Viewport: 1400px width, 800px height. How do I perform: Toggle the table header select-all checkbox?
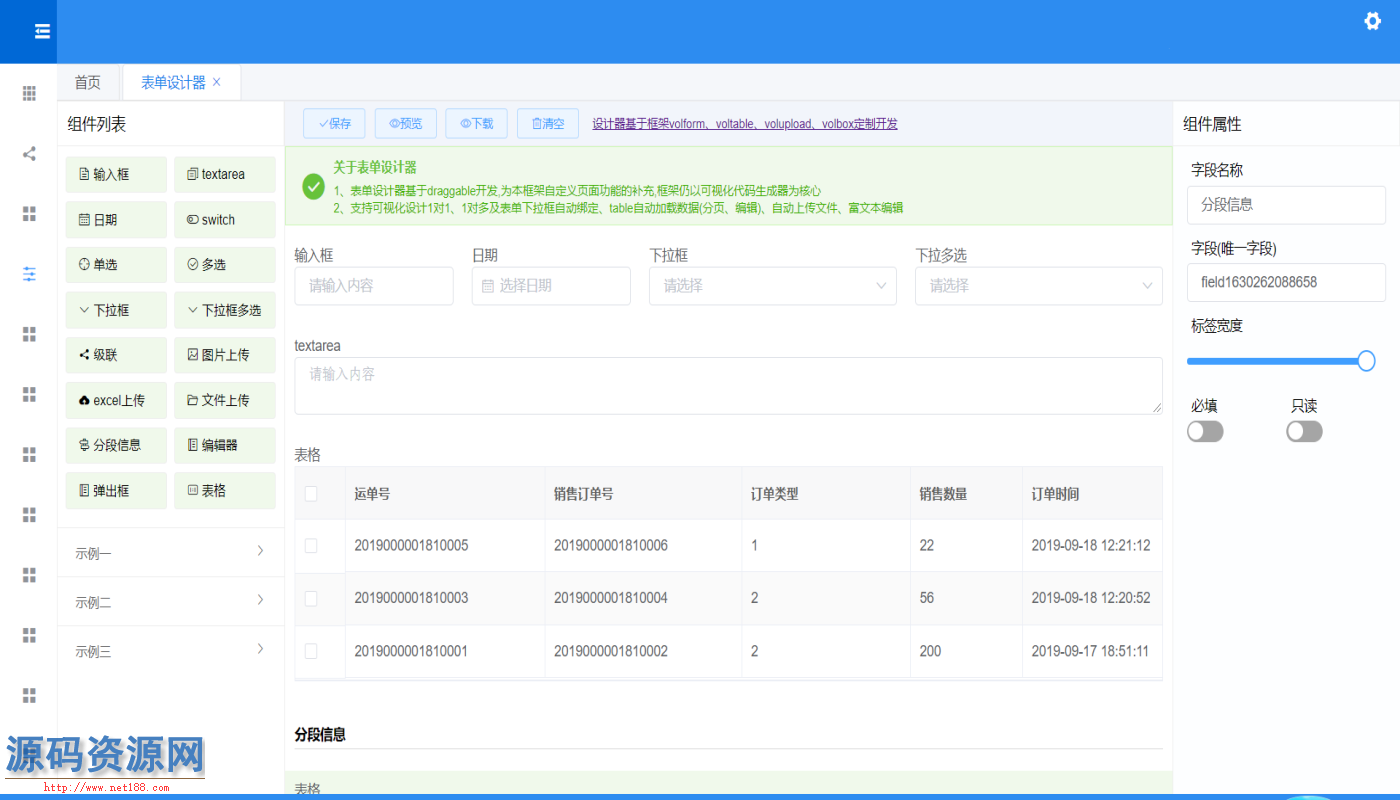click(311, 493)
